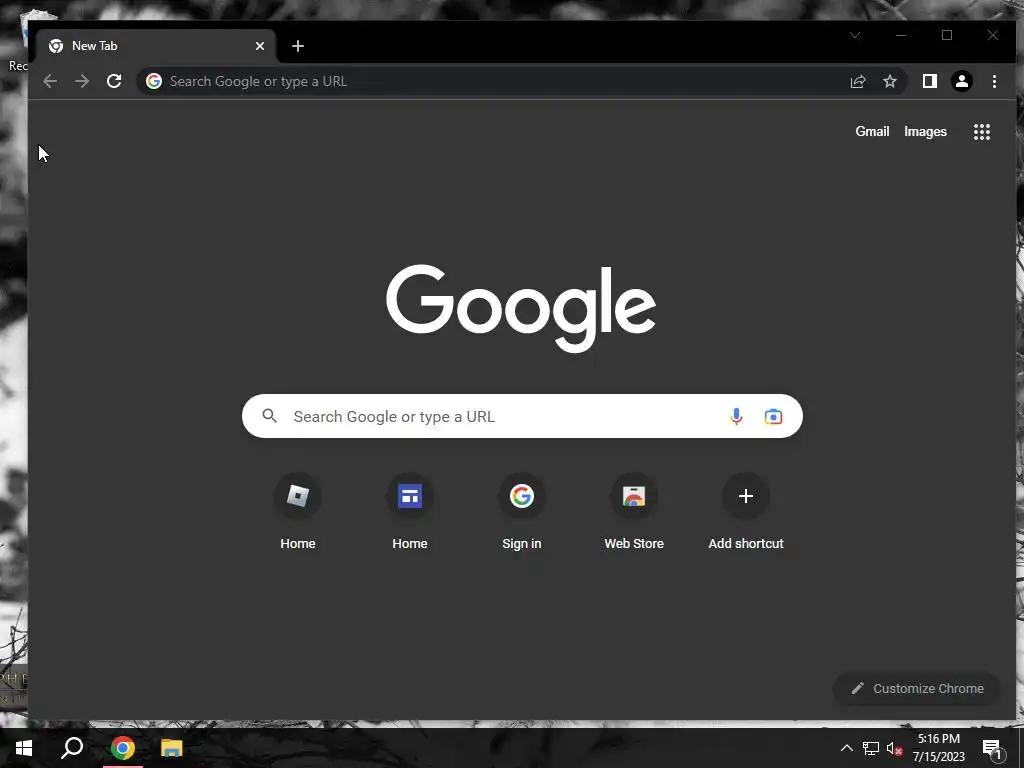Select the New Tab tab
The image size is (1024, 768).
[x=155, y=46]
